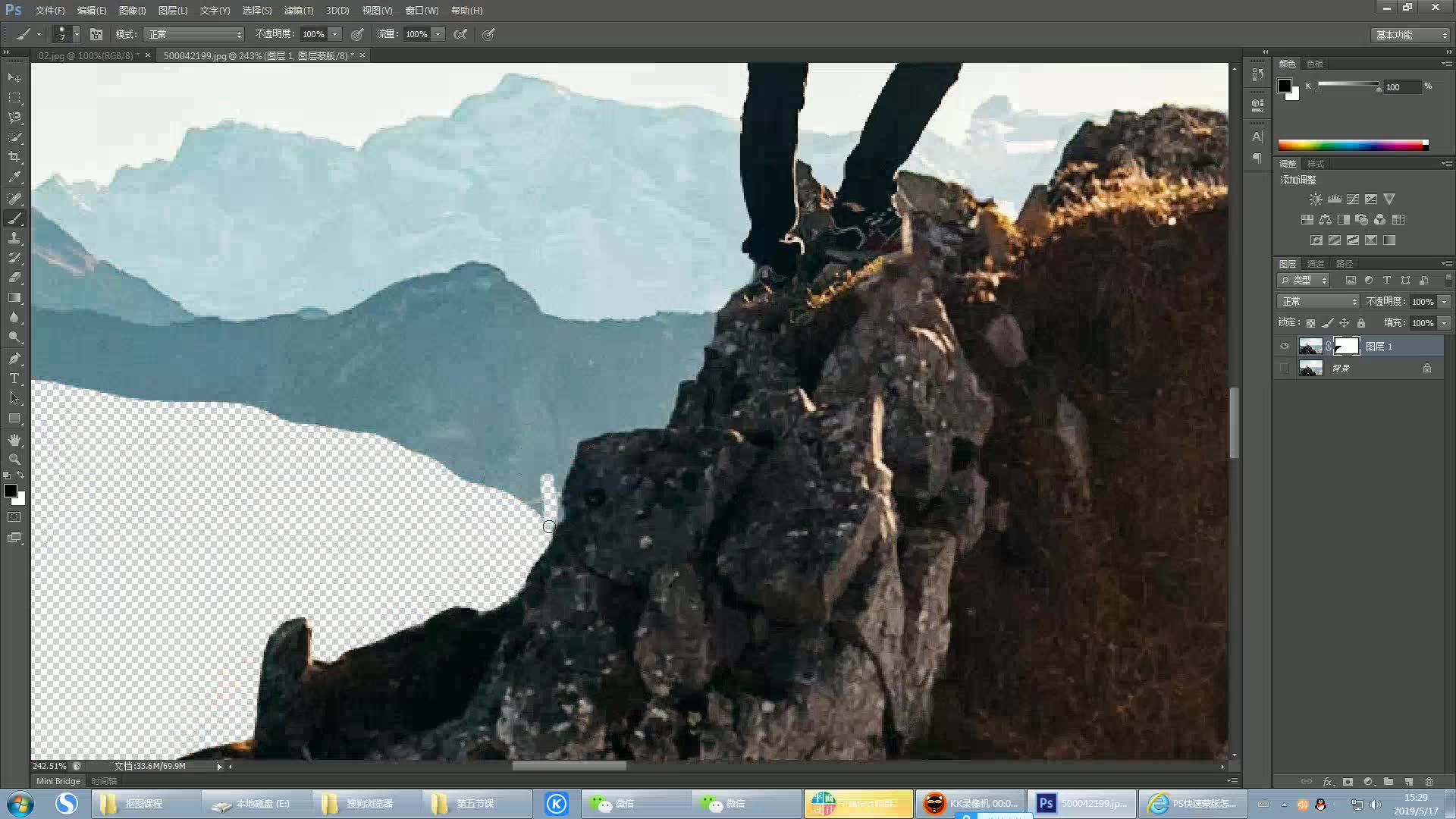The image size is (1456, 819).
Task: Toggle Quick Mask mode
Action: (x=14, y=517)
